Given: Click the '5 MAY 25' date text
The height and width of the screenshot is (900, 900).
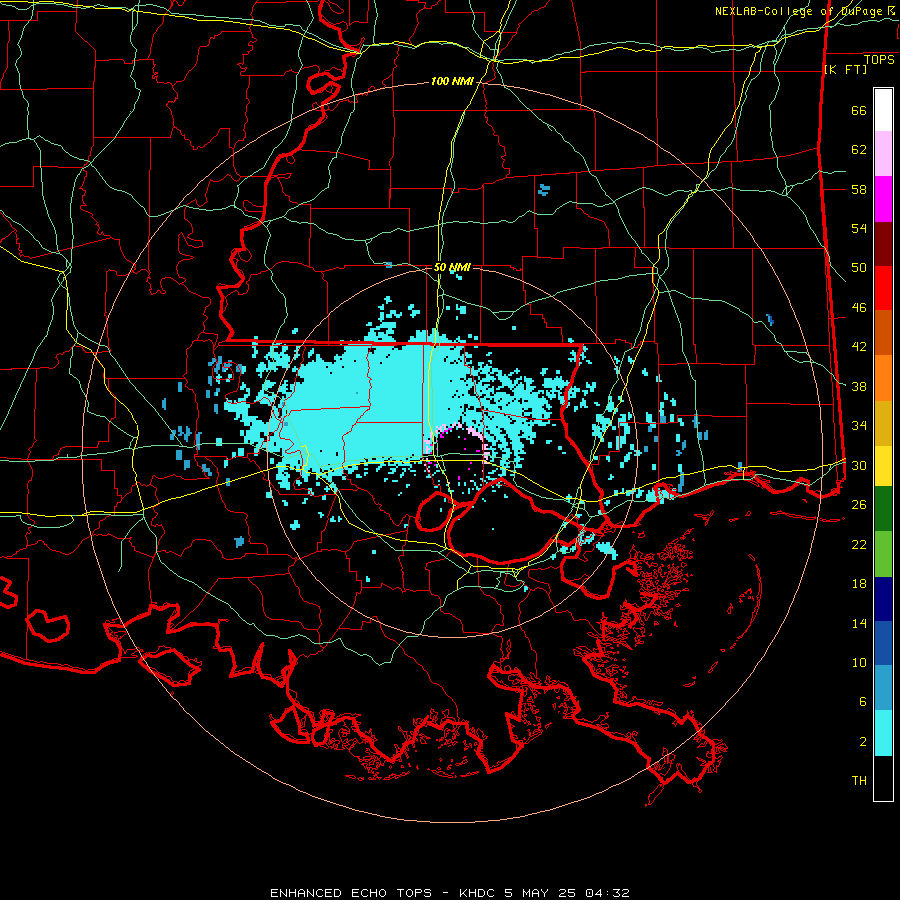Looking at the screenshot, I should pos(542,893).
